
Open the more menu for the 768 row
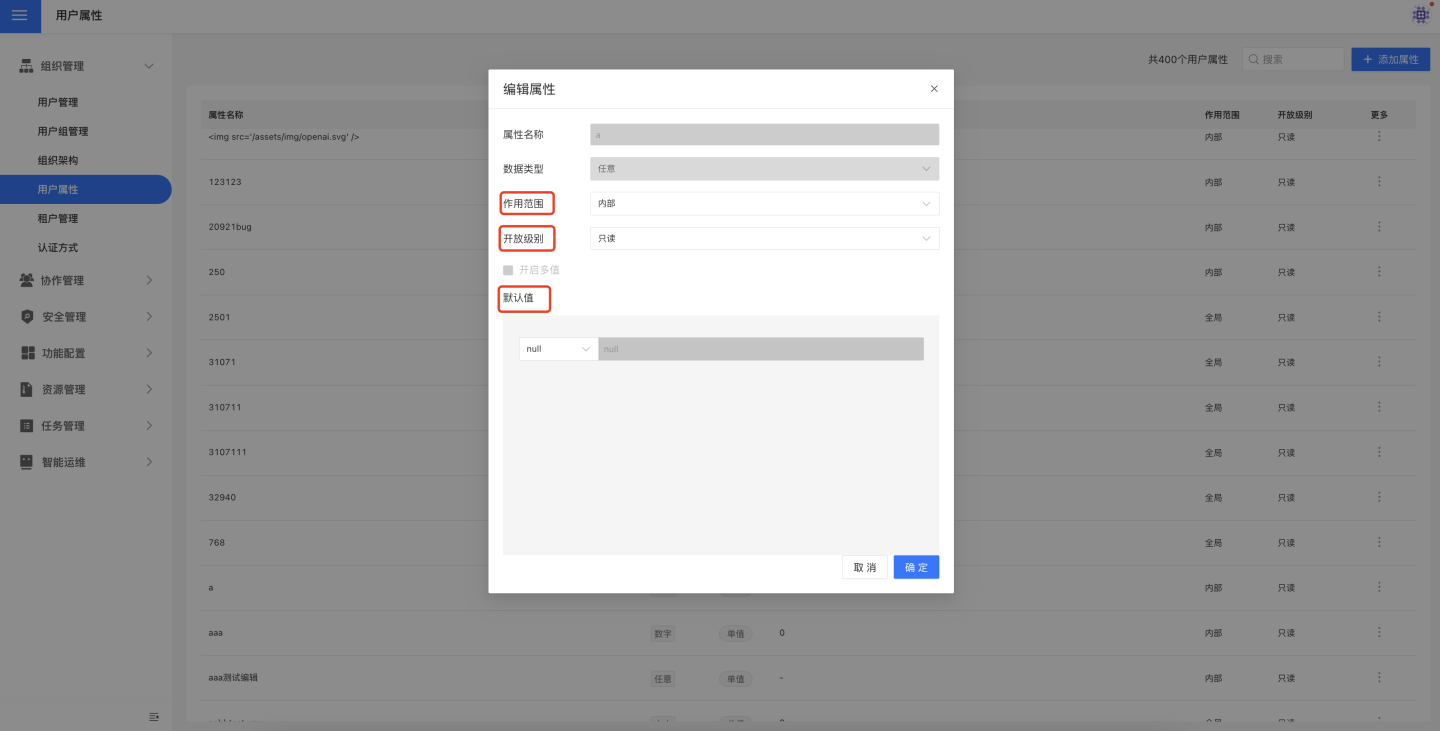pos(1379,542)
